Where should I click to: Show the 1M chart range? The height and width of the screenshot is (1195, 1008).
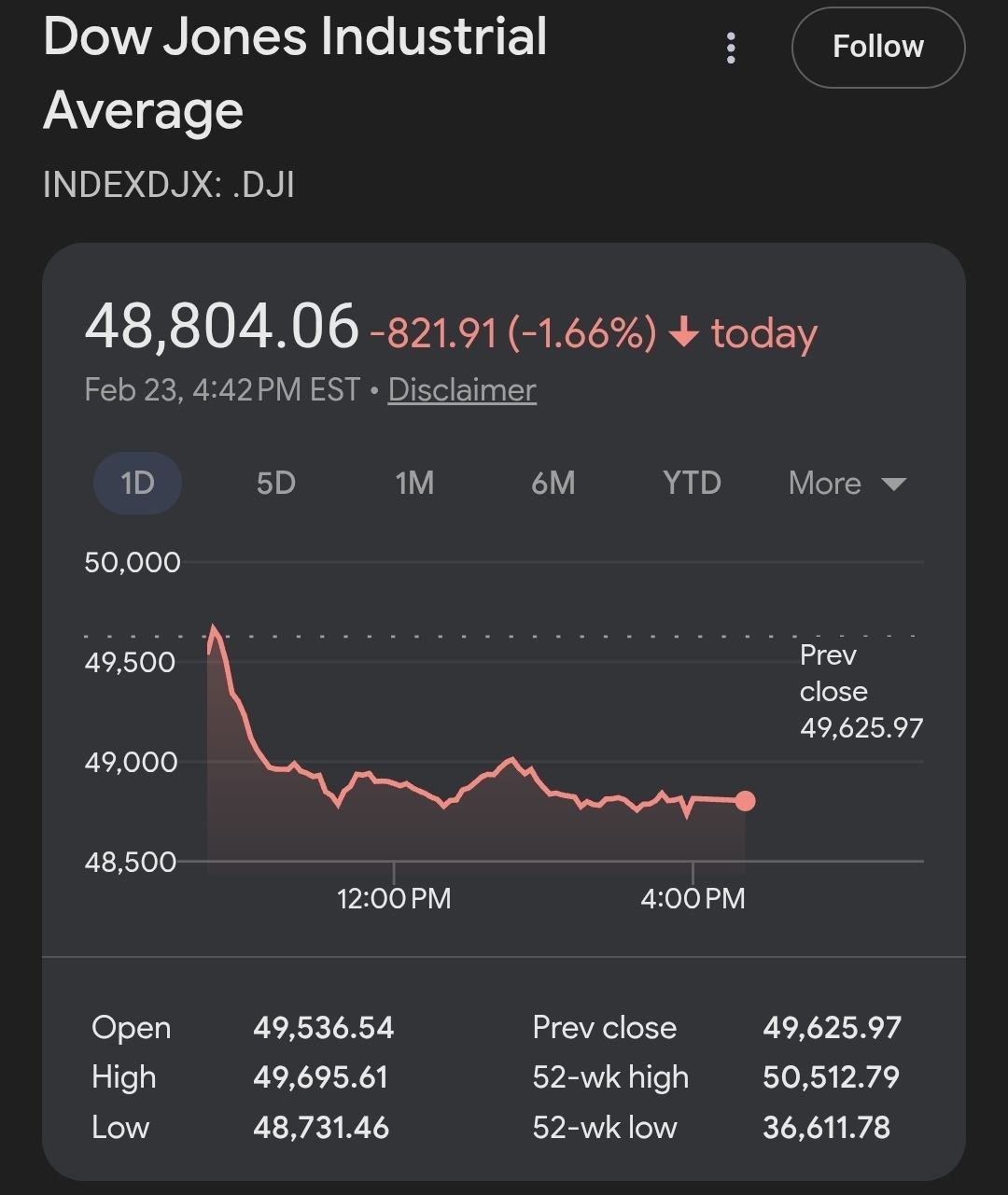414,483
